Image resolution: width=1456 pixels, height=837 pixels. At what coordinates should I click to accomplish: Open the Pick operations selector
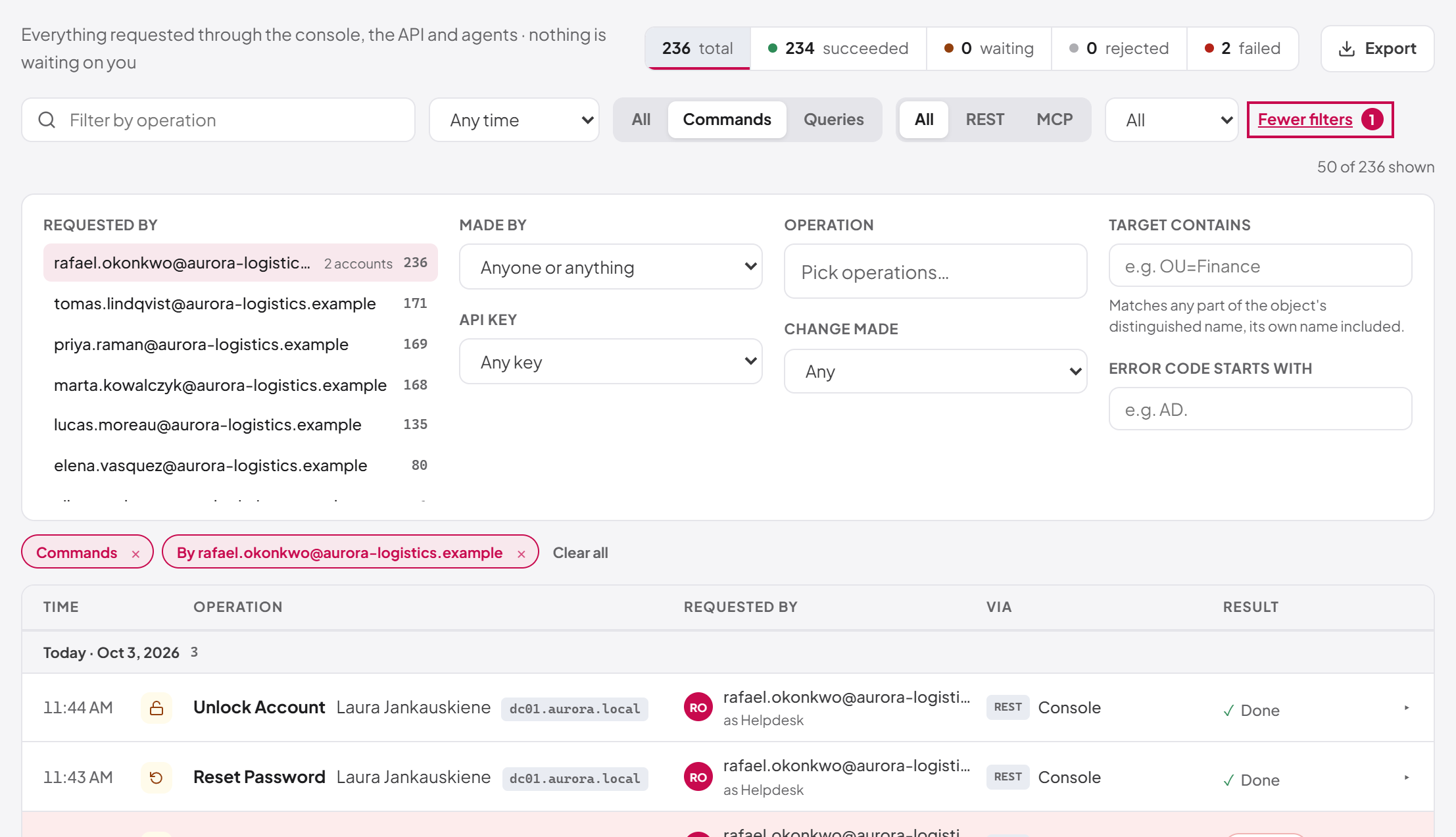935,272
